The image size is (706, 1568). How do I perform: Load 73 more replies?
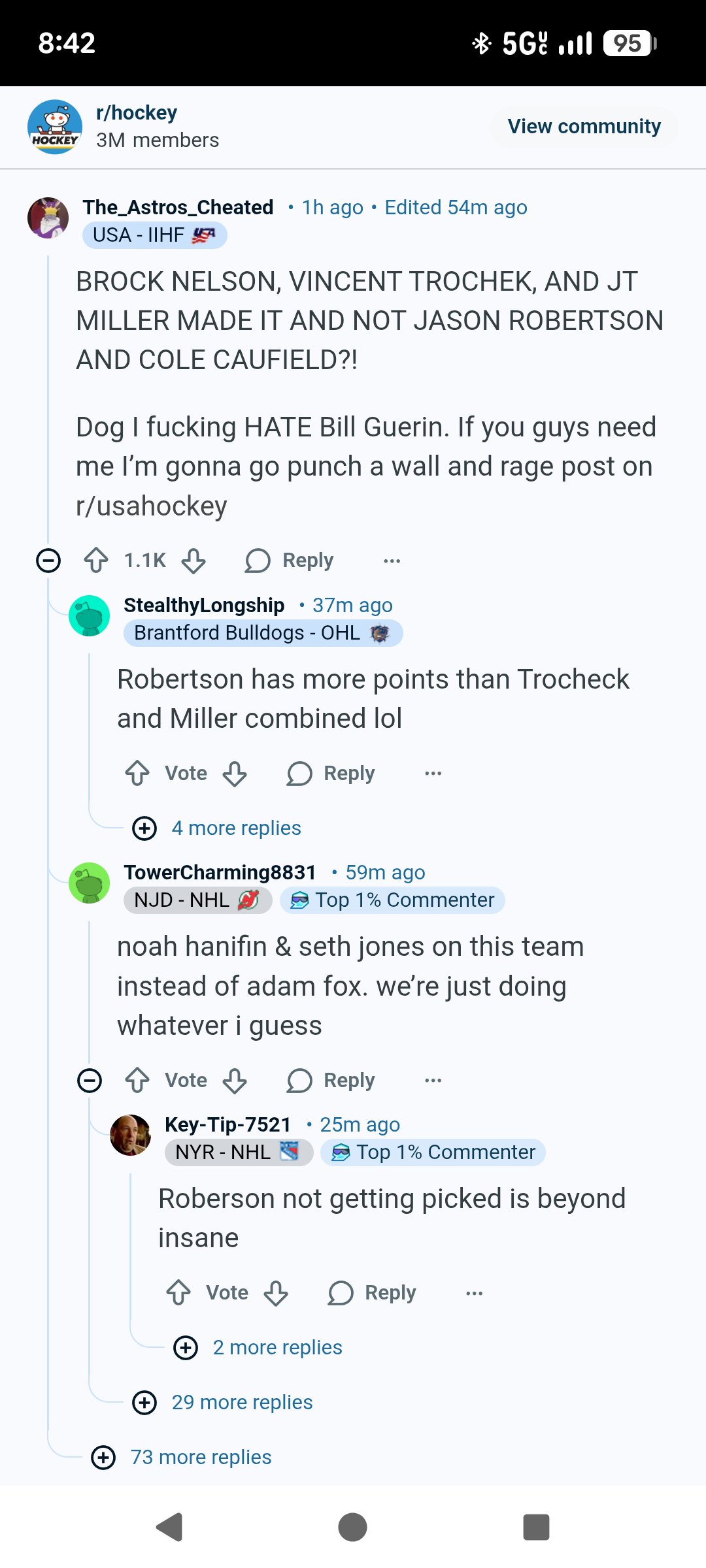pos(201,1458)
